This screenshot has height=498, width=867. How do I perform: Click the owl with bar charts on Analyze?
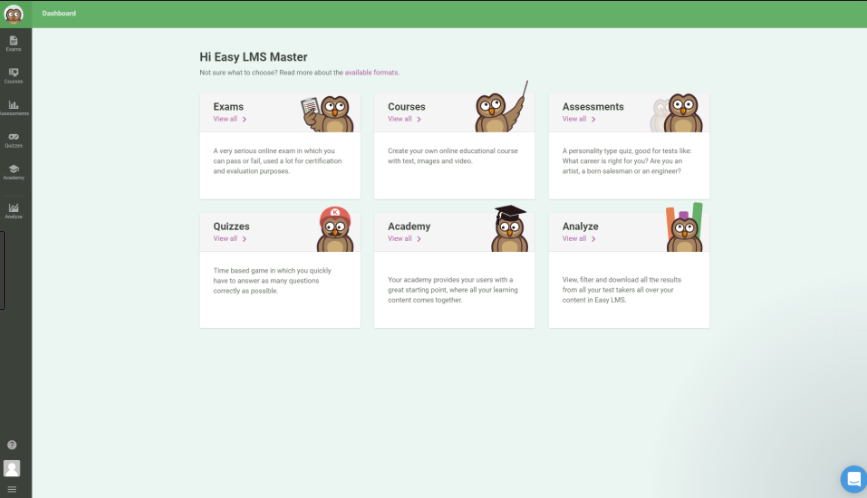point(685,228)
